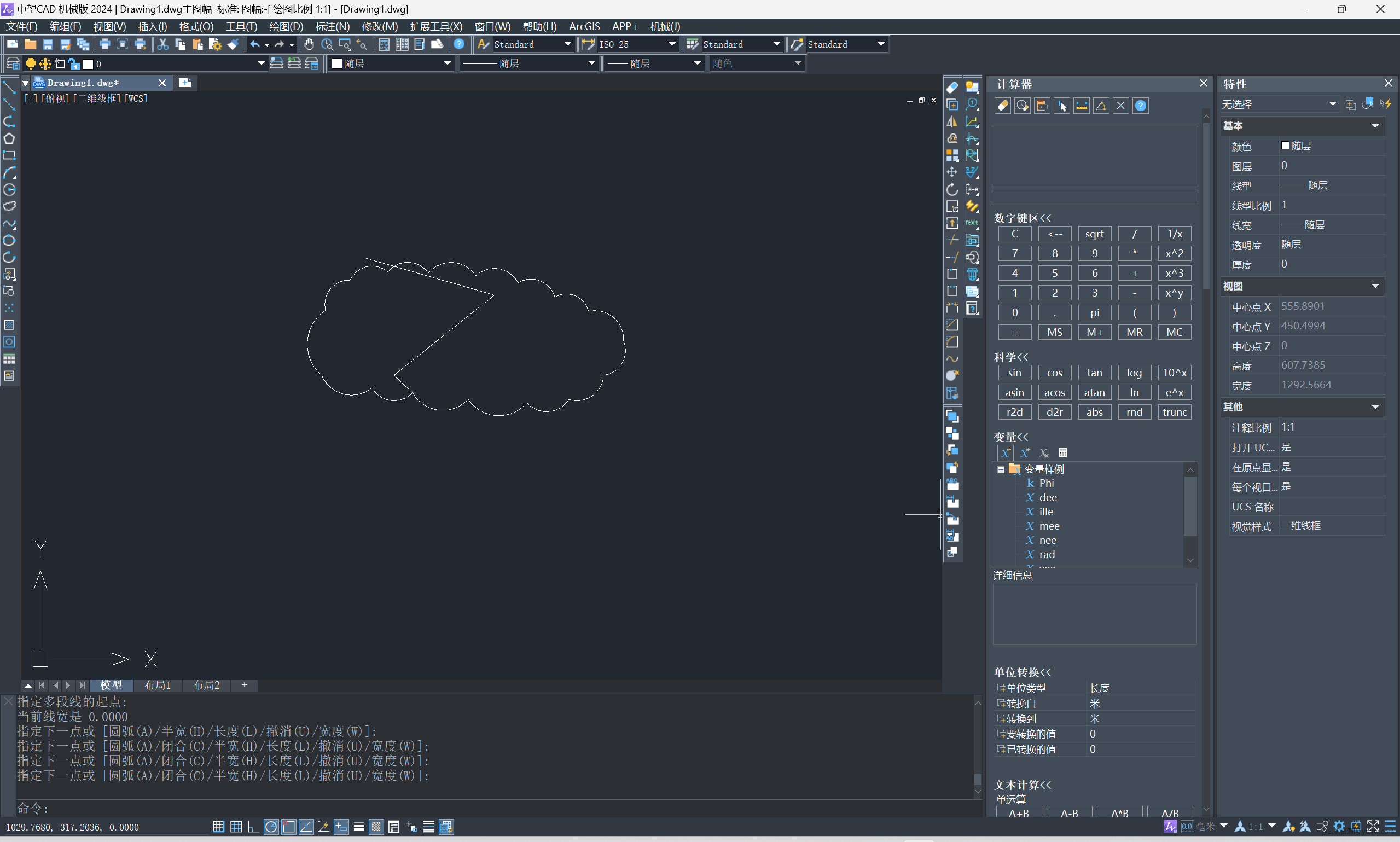Screen dimensions: 1400x842
Task: Click calculator Get Coordinates cursor icon
Action: point(1061,106)
